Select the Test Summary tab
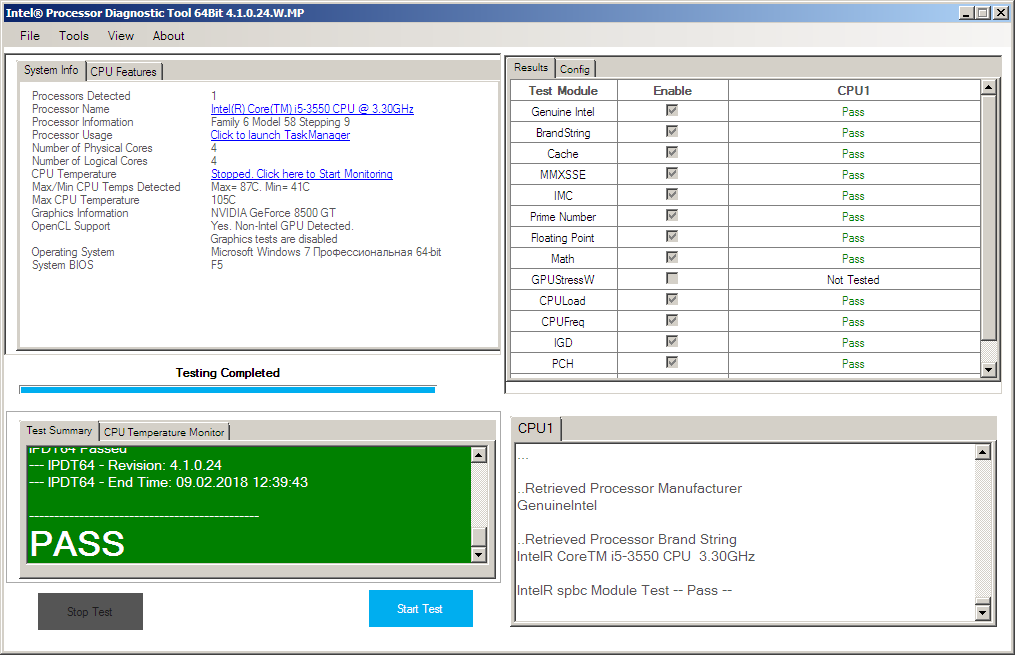The height and width of the screenshot is (655, 1015). coord(59,430)
